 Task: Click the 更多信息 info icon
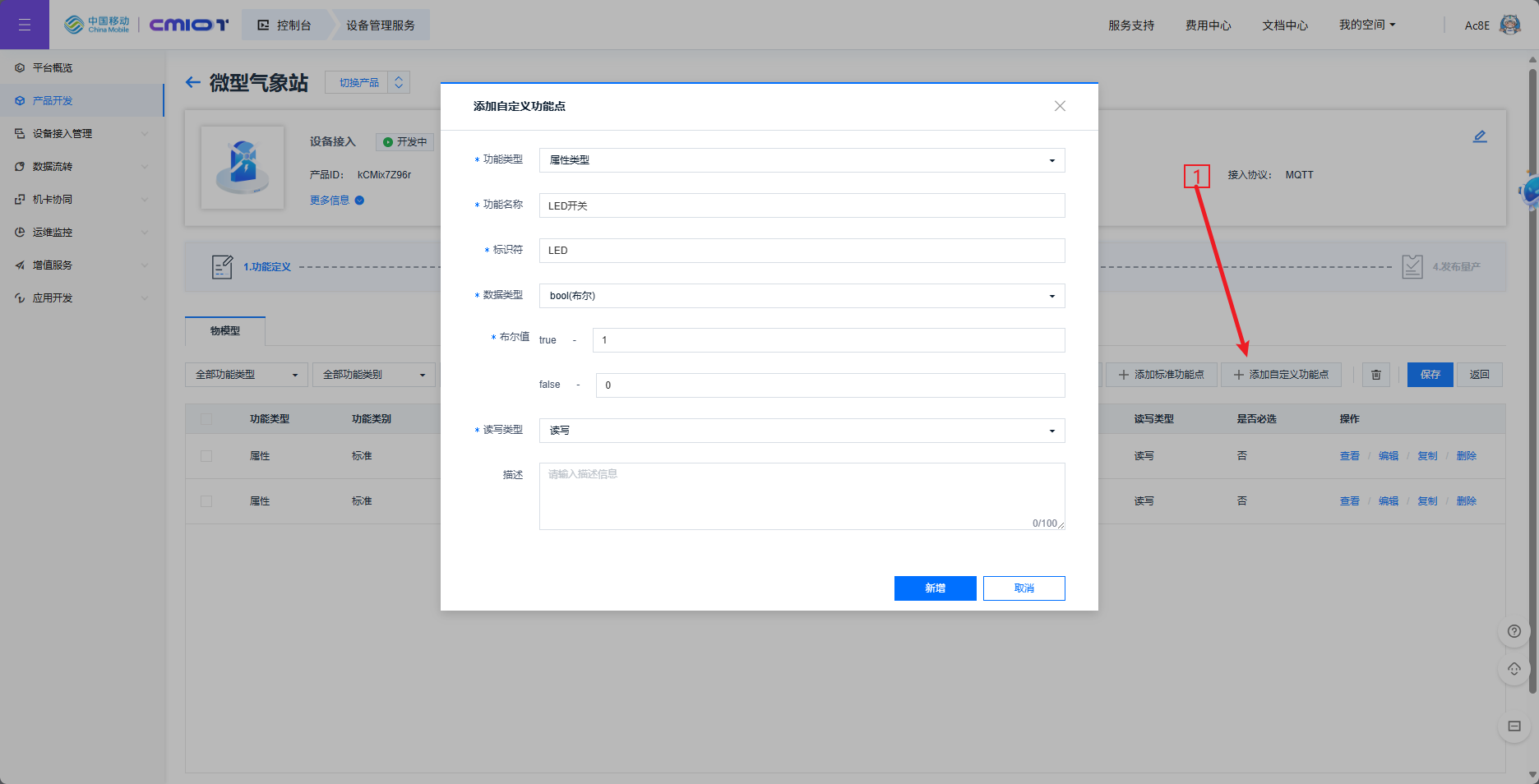359,201
